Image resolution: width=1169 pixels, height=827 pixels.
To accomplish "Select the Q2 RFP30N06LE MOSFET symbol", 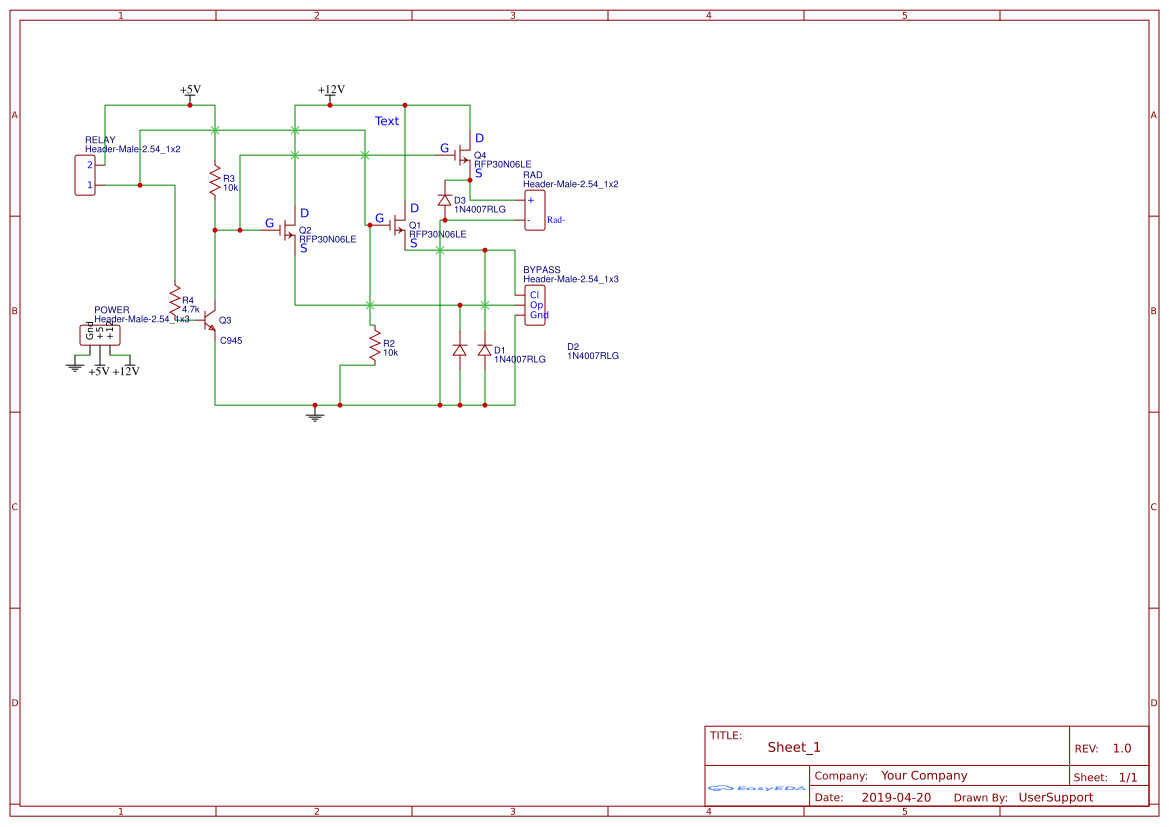I will click(290, 229).
